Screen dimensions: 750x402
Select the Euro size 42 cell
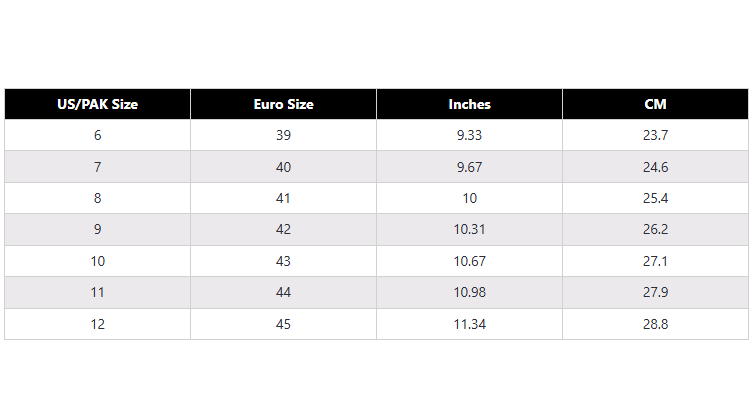point(283,229)
